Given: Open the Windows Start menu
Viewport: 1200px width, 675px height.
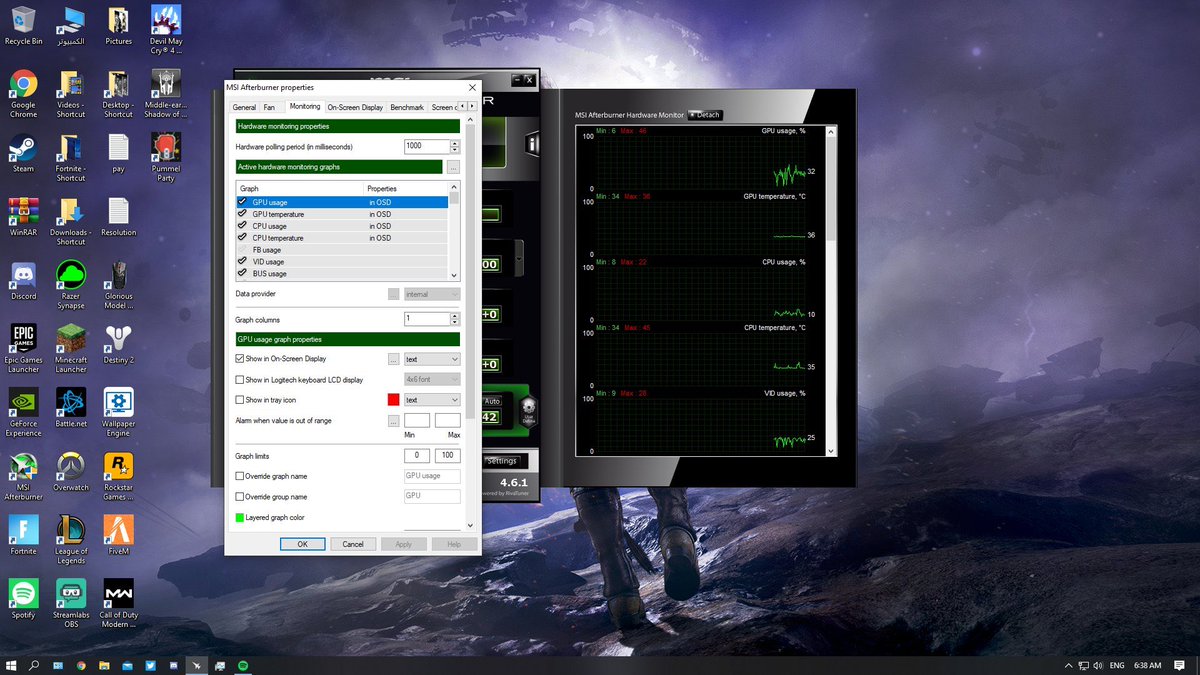Looking at the screenshot, I should 11,665.
